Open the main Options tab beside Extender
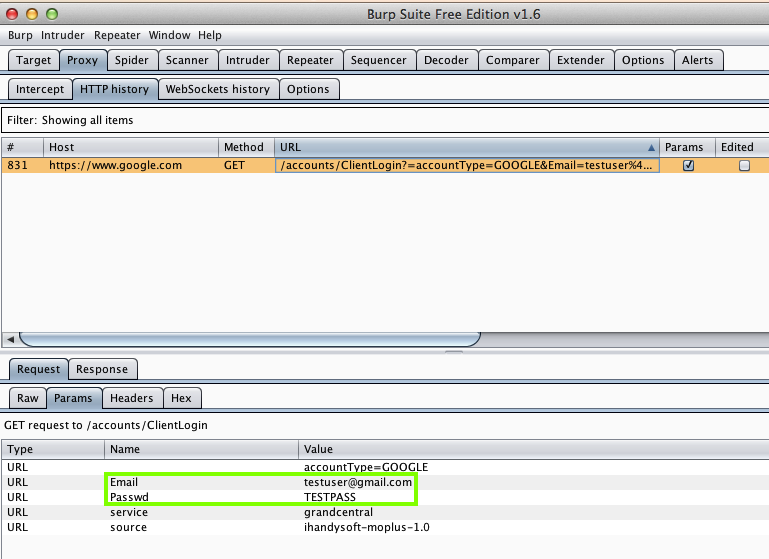 tap(643, 60)
